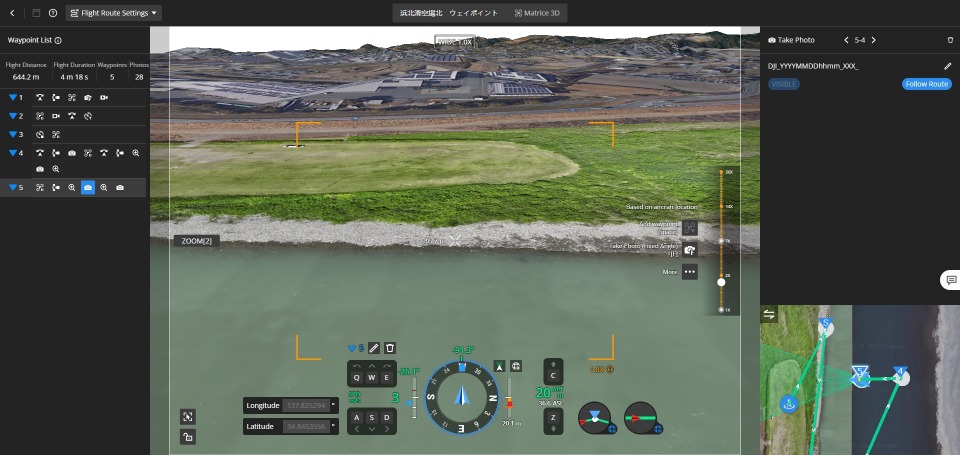Go back using the top-left arrow

11,13
